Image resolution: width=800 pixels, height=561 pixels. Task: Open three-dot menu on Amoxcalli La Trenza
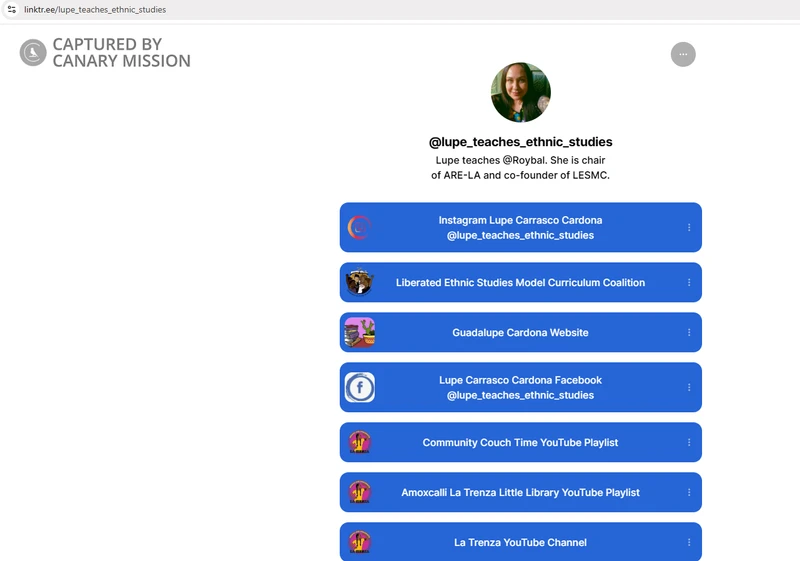pos(689,493)
